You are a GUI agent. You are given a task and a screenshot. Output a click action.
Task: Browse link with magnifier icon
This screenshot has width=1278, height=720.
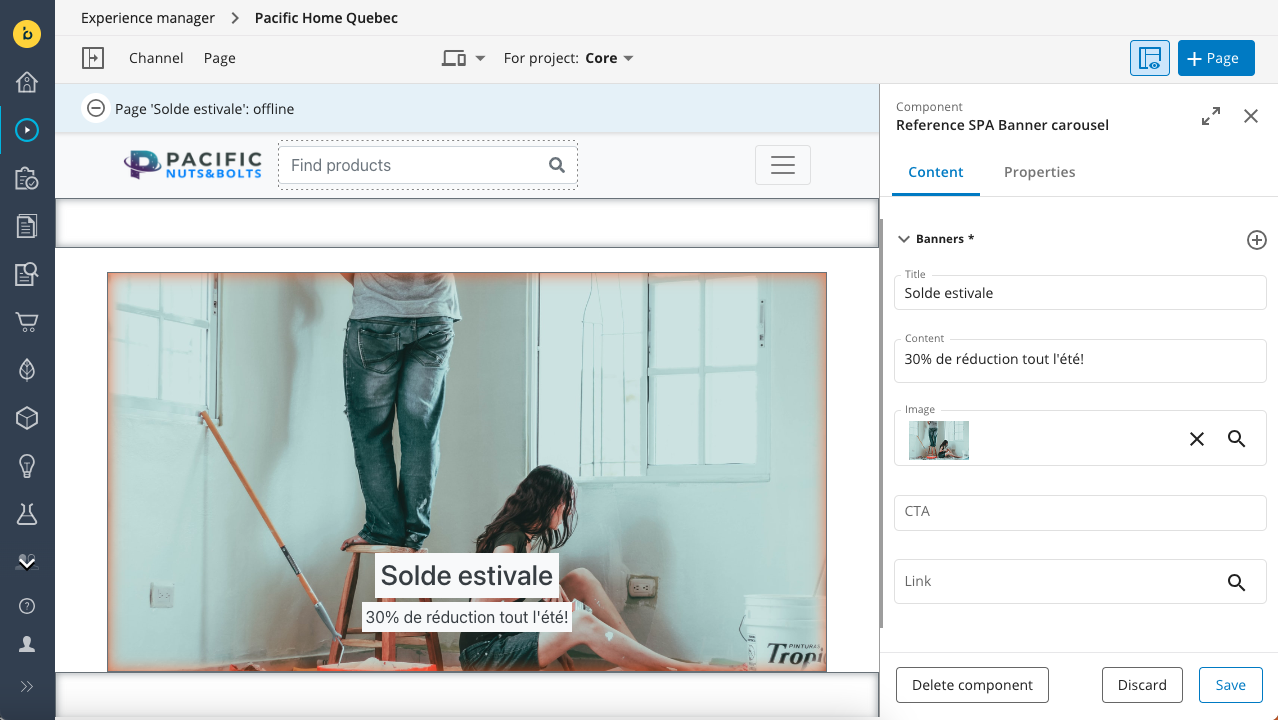[1237, 583]
